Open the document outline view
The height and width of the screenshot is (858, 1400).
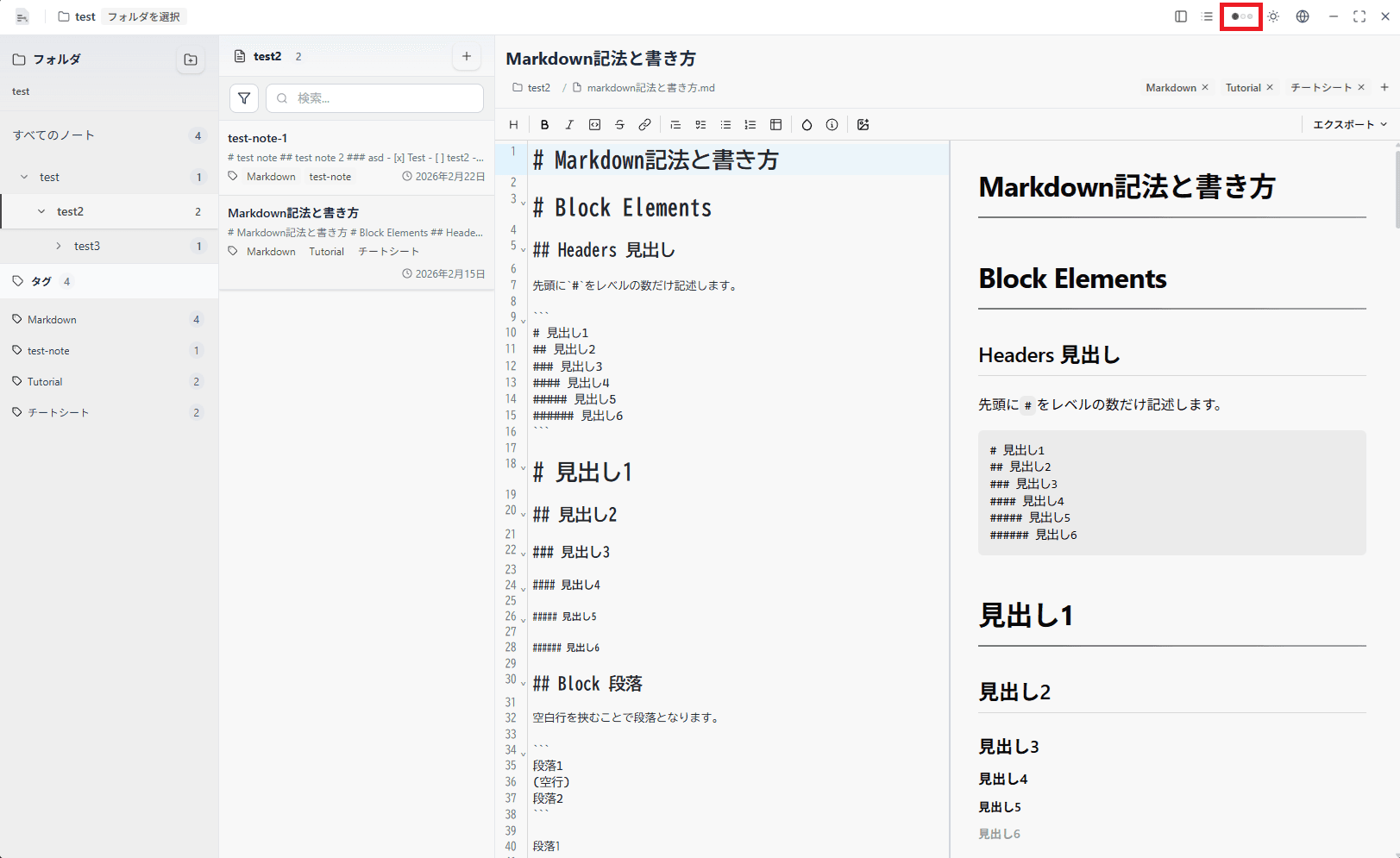point(1208,16)
